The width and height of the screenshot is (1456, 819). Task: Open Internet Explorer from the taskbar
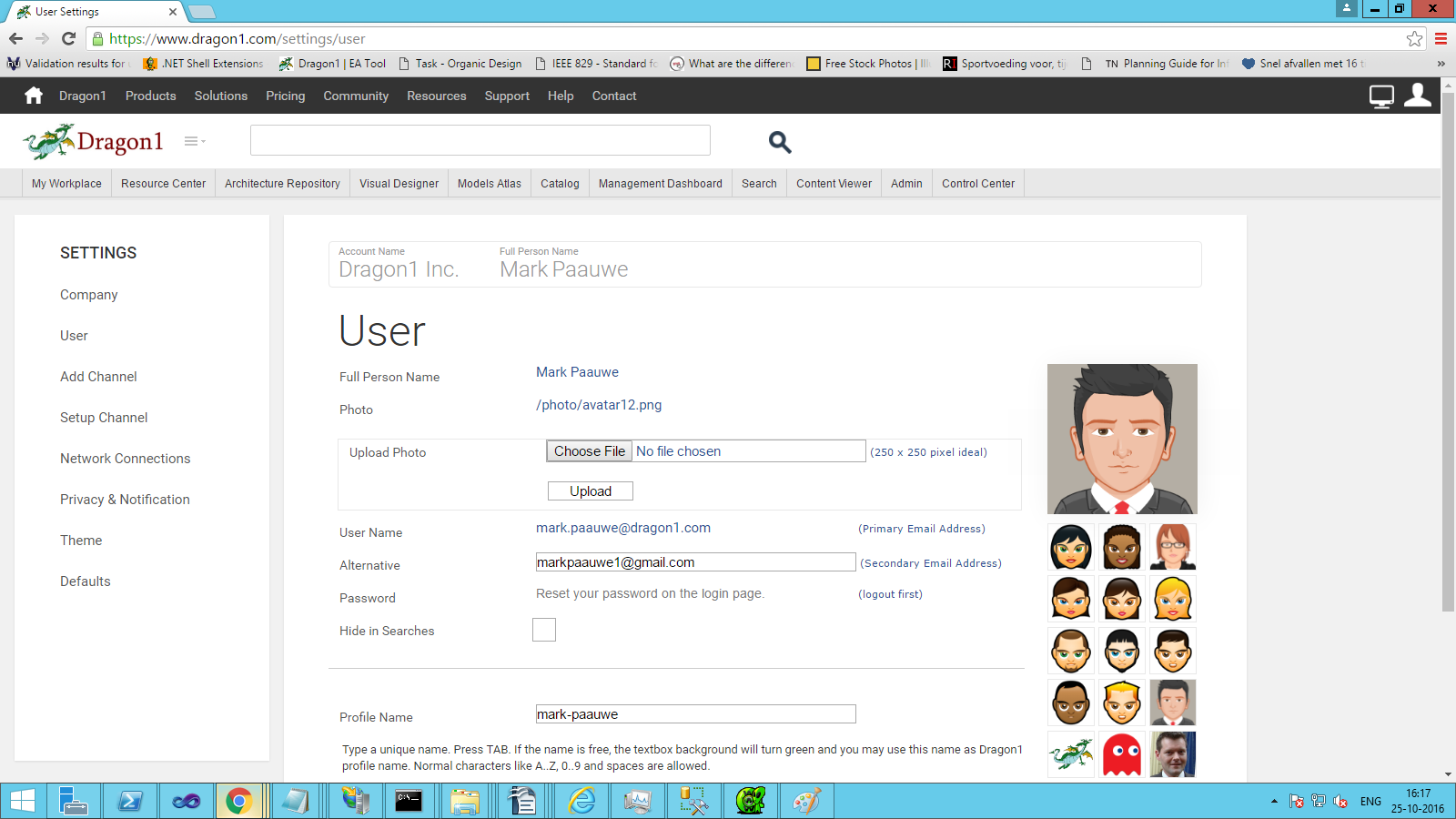coord(581,801)
